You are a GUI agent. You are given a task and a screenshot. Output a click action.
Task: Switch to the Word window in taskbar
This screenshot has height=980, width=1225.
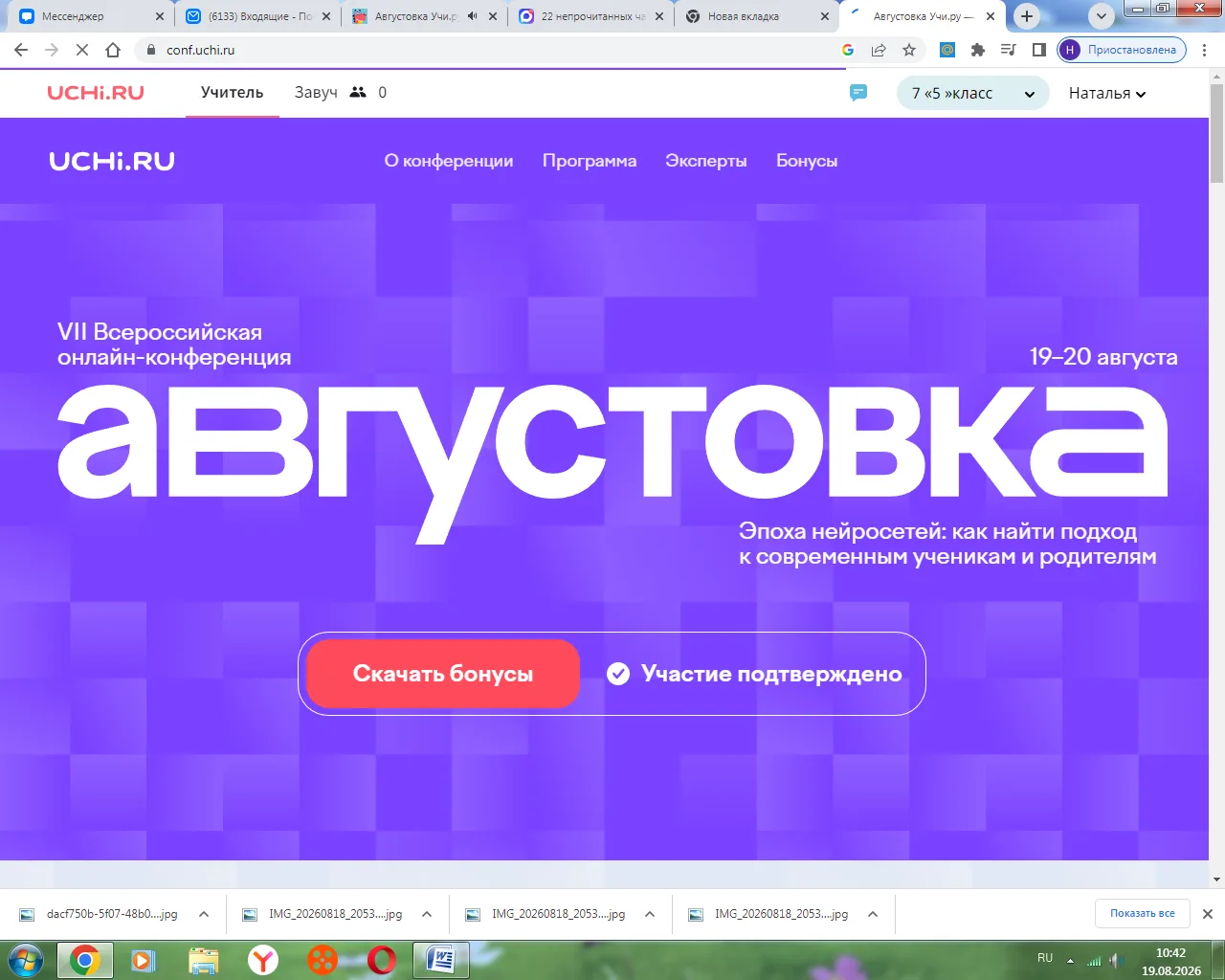coord(441,960)
